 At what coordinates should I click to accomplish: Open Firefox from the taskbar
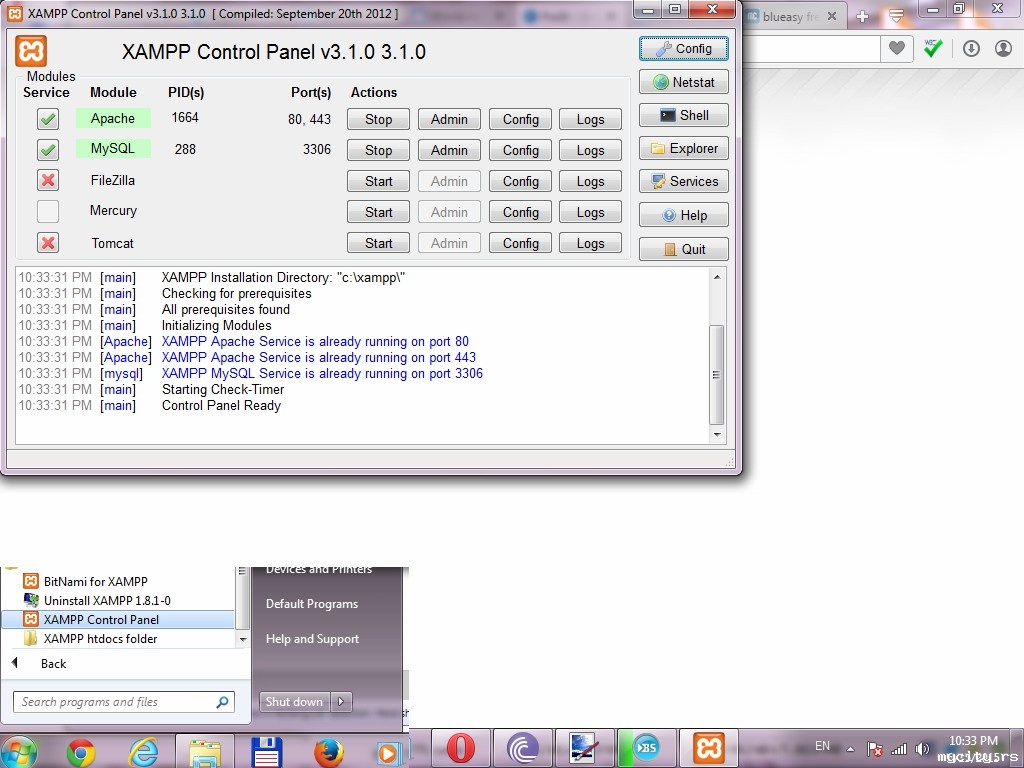pos(328,752)
